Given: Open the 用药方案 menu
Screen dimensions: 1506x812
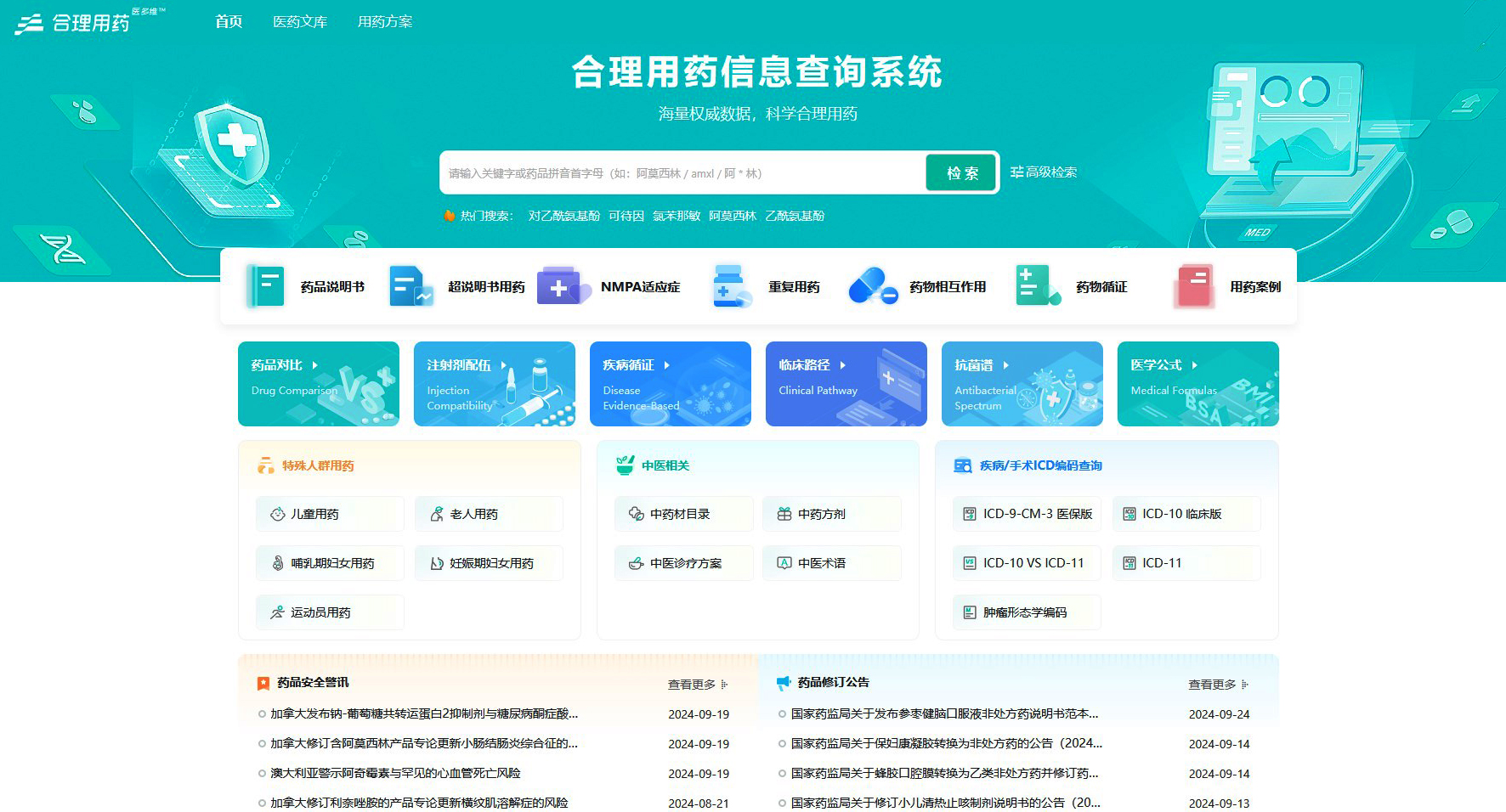Looking at the screenshot, I should (385, 22).
